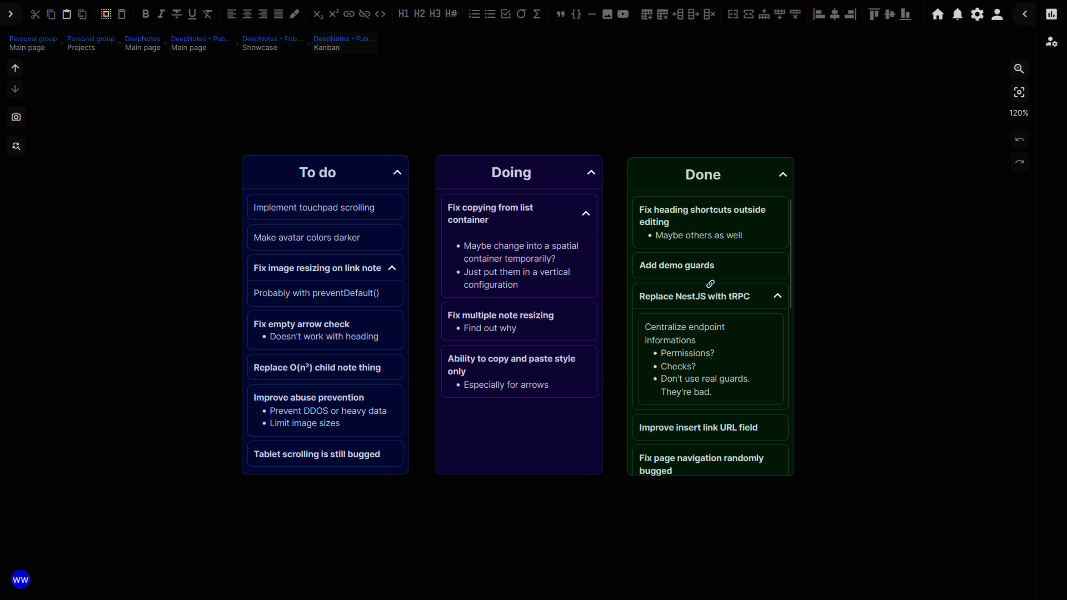Apply H3 heading
Viewport: 1067px width, 600px height.
435,14
